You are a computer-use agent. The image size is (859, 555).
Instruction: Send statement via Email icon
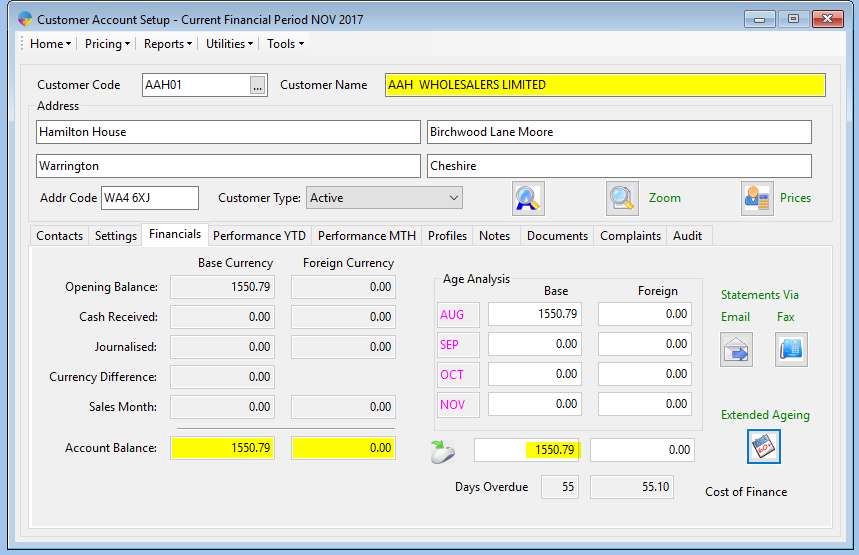(x=736, y=350)
